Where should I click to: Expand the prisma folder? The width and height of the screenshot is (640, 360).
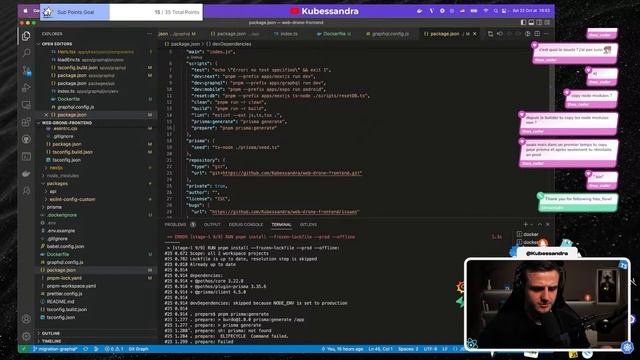[x=54, y=207]
